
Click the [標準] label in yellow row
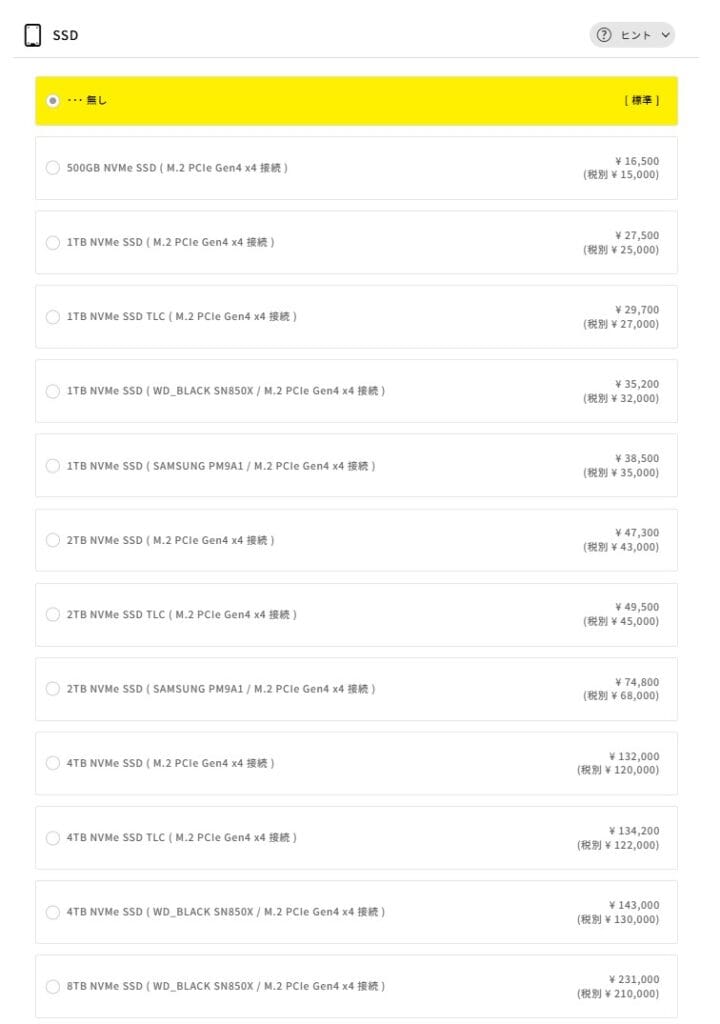tap(641, 101)
